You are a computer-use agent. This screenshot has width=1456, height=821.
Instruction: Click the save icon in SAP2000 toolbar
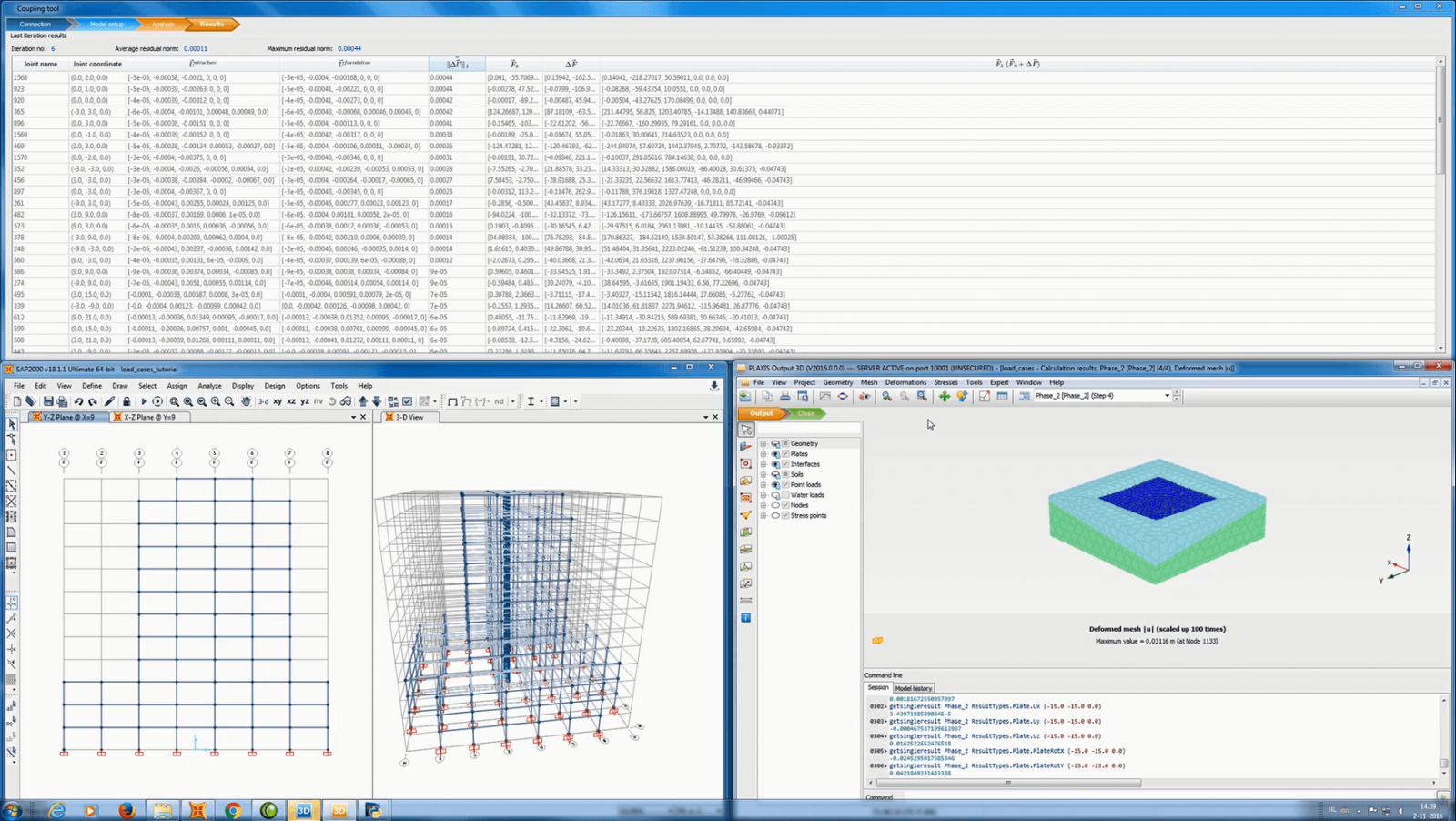pos(48,401)
